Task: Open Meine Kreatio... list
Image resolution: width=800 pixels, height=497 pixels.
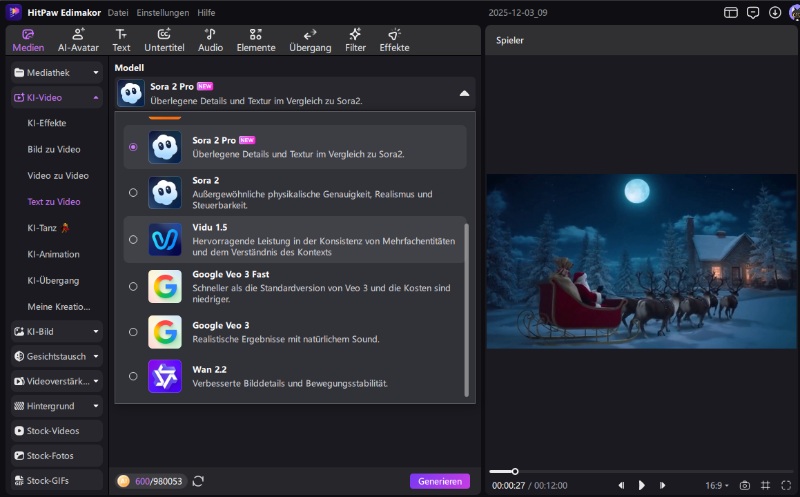Action: 59,307
